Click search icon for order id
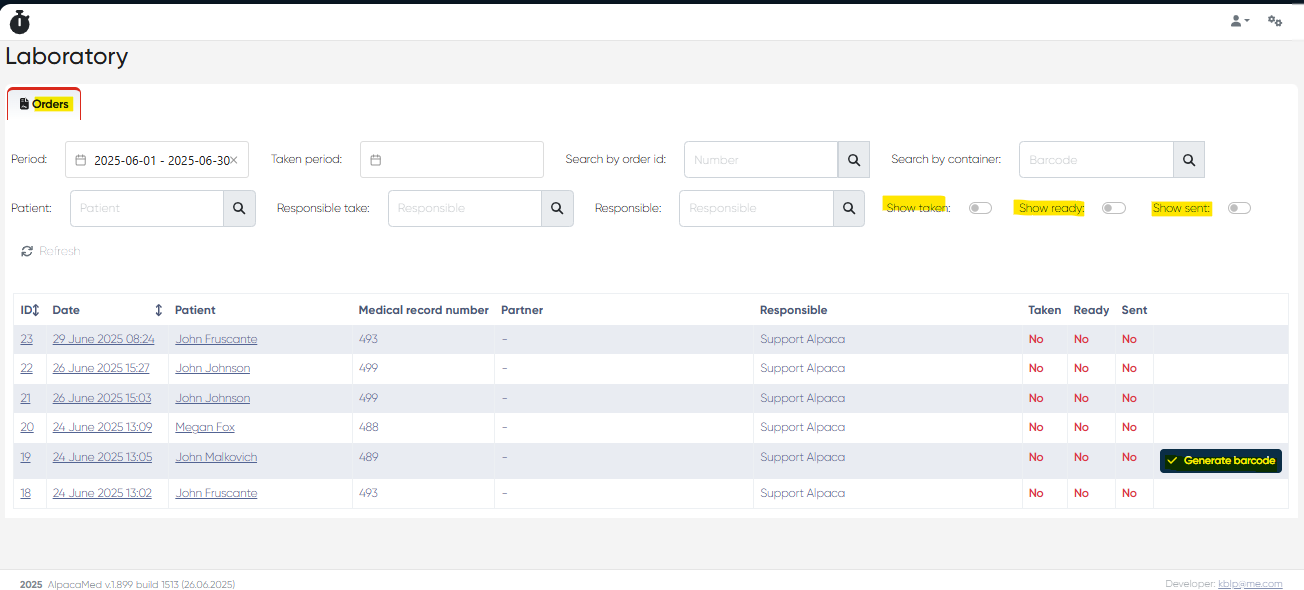 click(x=853, y=160)
